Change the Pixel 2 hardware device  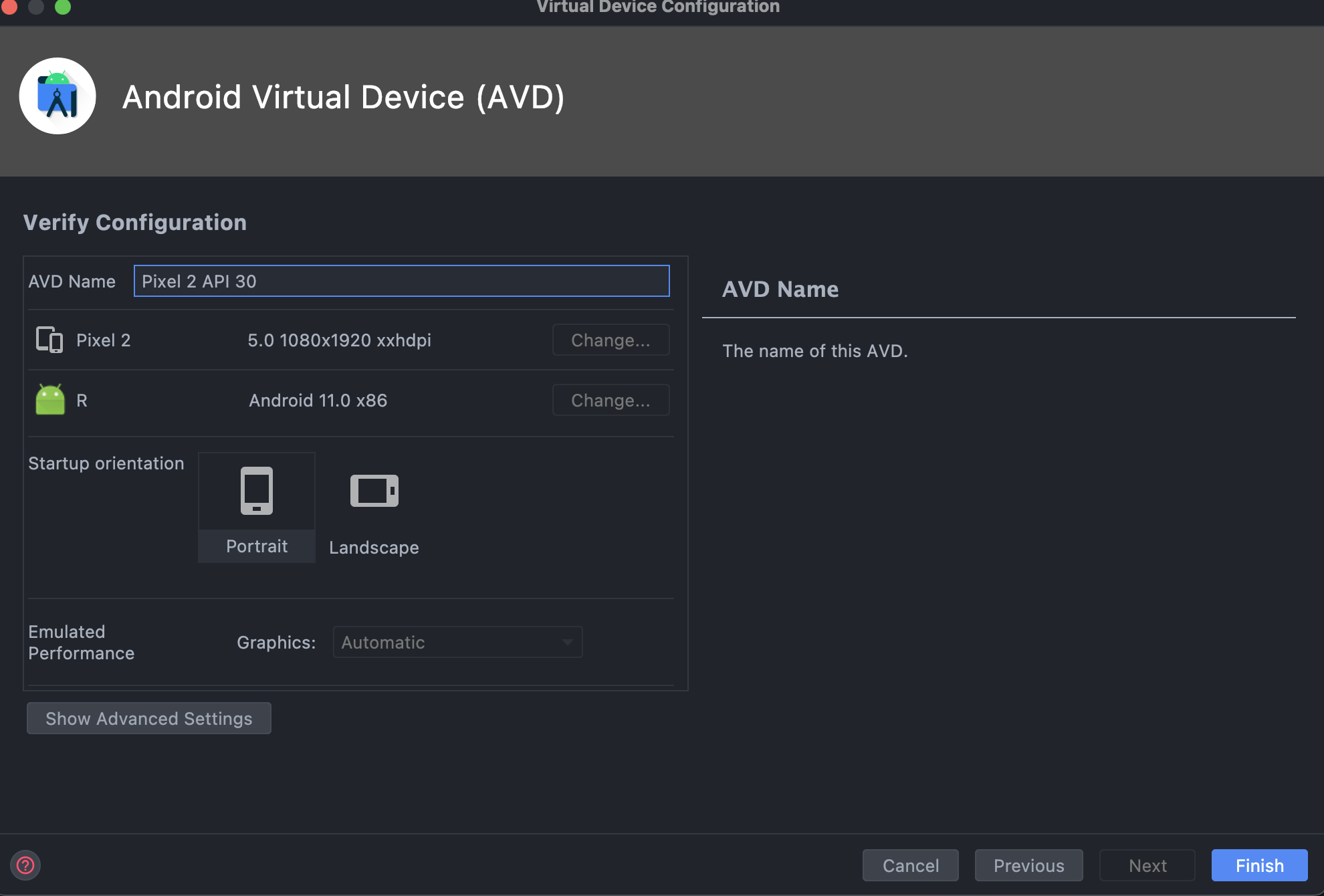pos(610,340)
